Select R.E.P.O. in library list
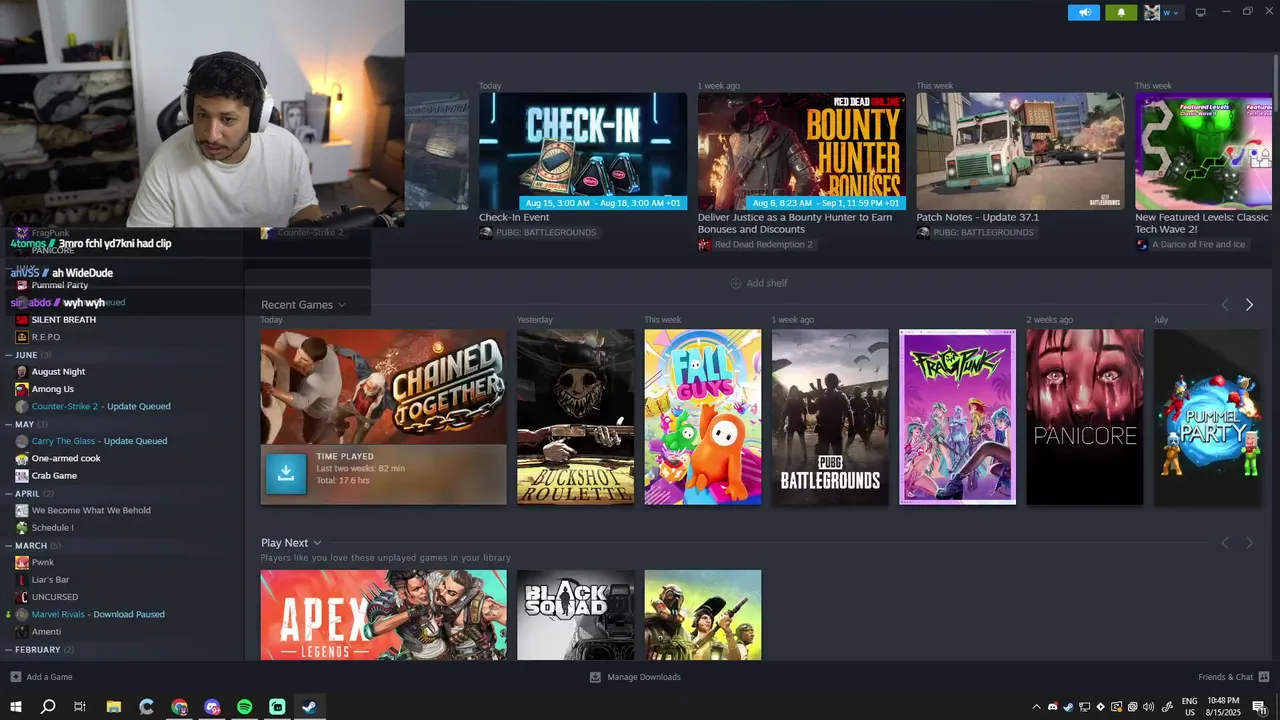 (x=46, y=337)
